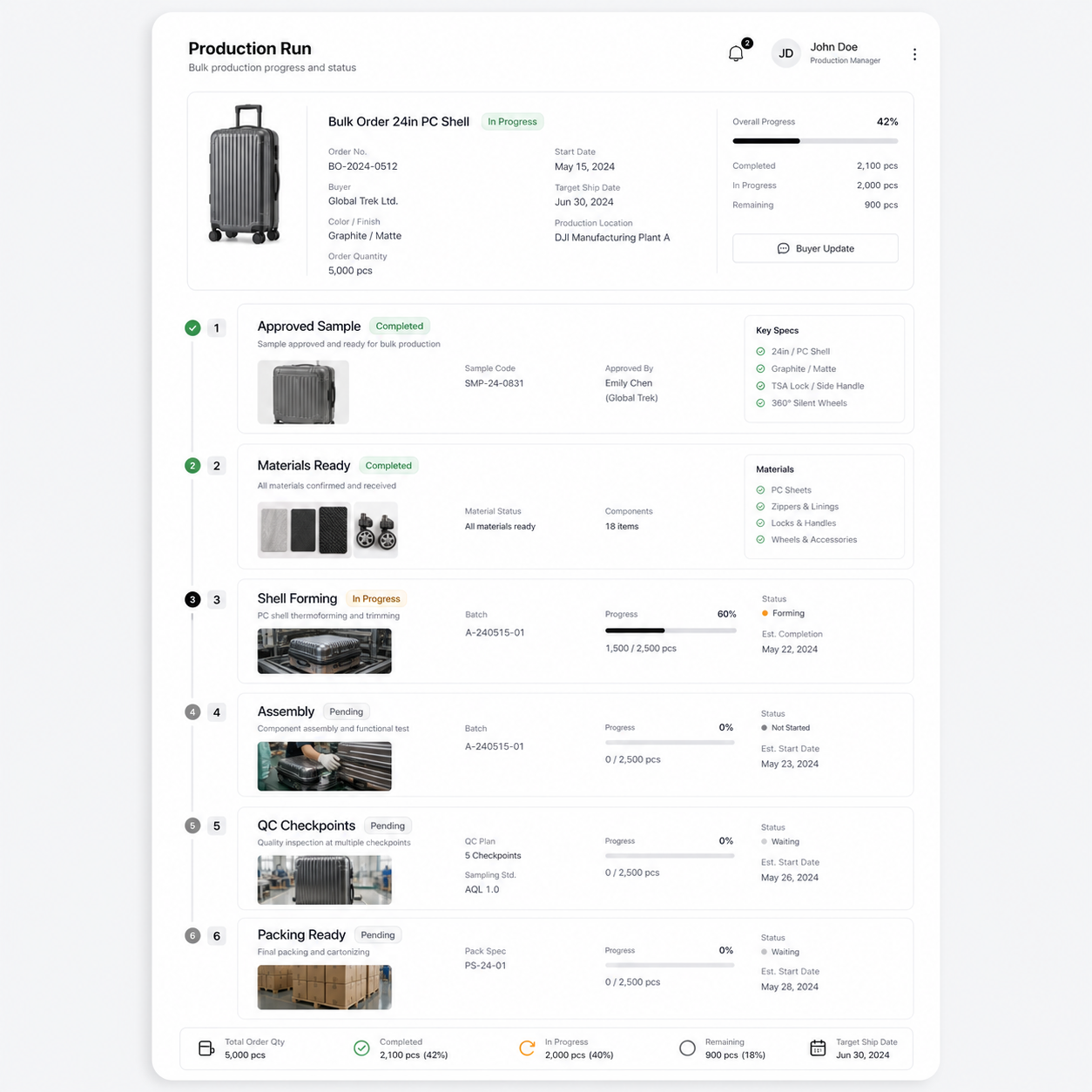Screen dimensions: 1092x1092
Task: Click the Approved Sample heading
Action: pos(309,327)
